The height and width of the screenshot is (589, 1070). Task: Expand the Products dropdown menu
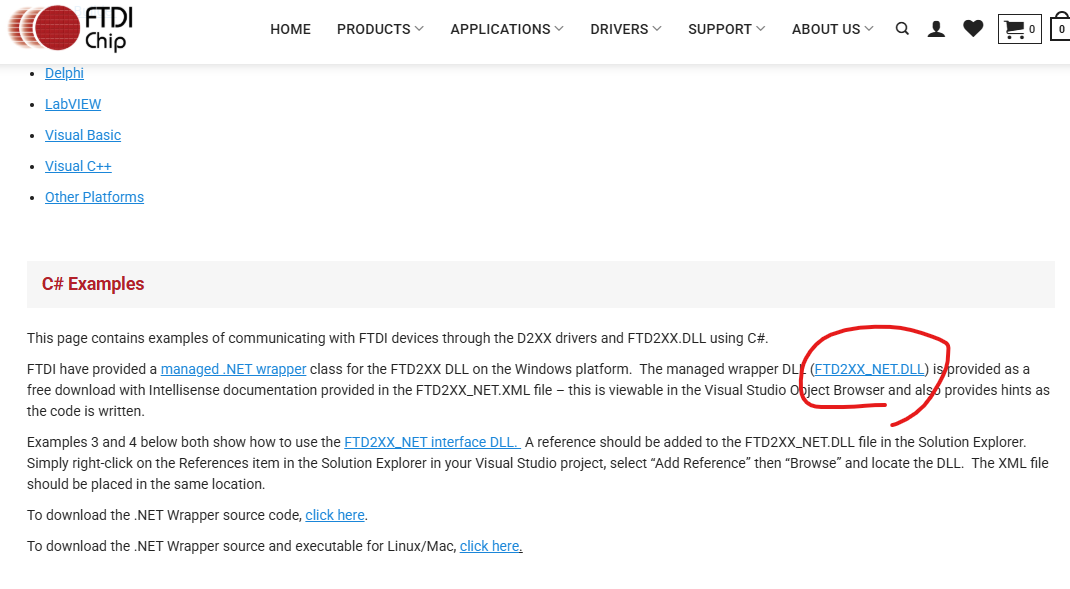[x=380, y=29]
